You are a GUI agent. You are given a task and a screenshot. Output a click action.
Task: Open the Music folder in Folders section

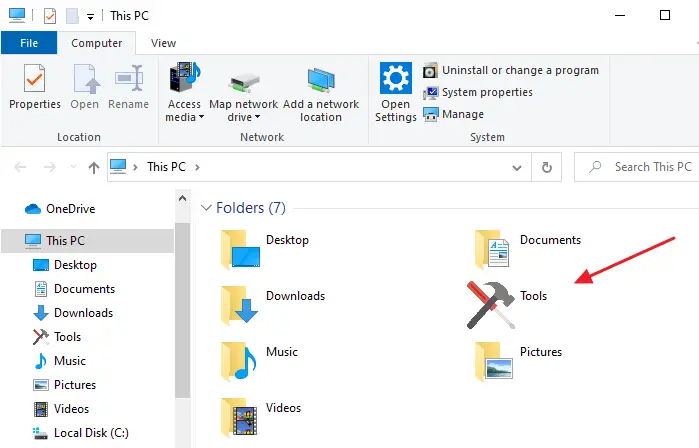(x=259, y=362)
